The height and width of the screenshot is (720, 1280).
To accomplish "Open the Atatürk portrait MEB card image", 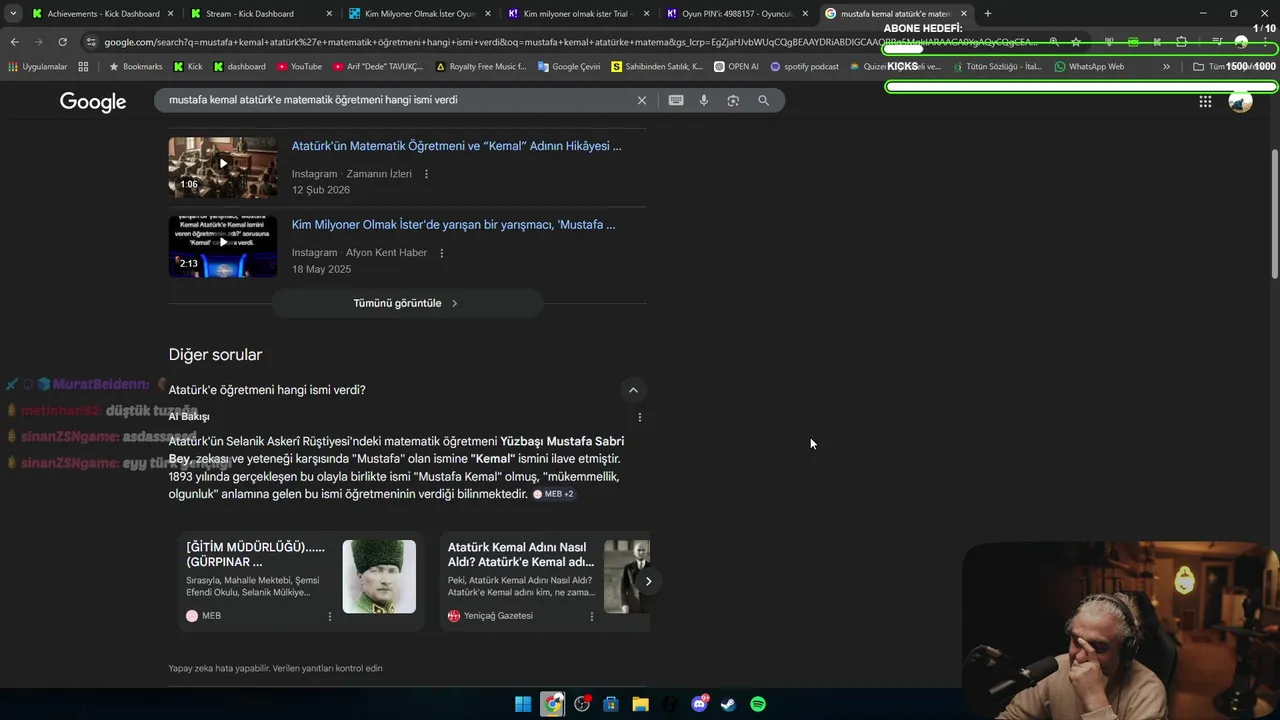I will pos(379,577).
